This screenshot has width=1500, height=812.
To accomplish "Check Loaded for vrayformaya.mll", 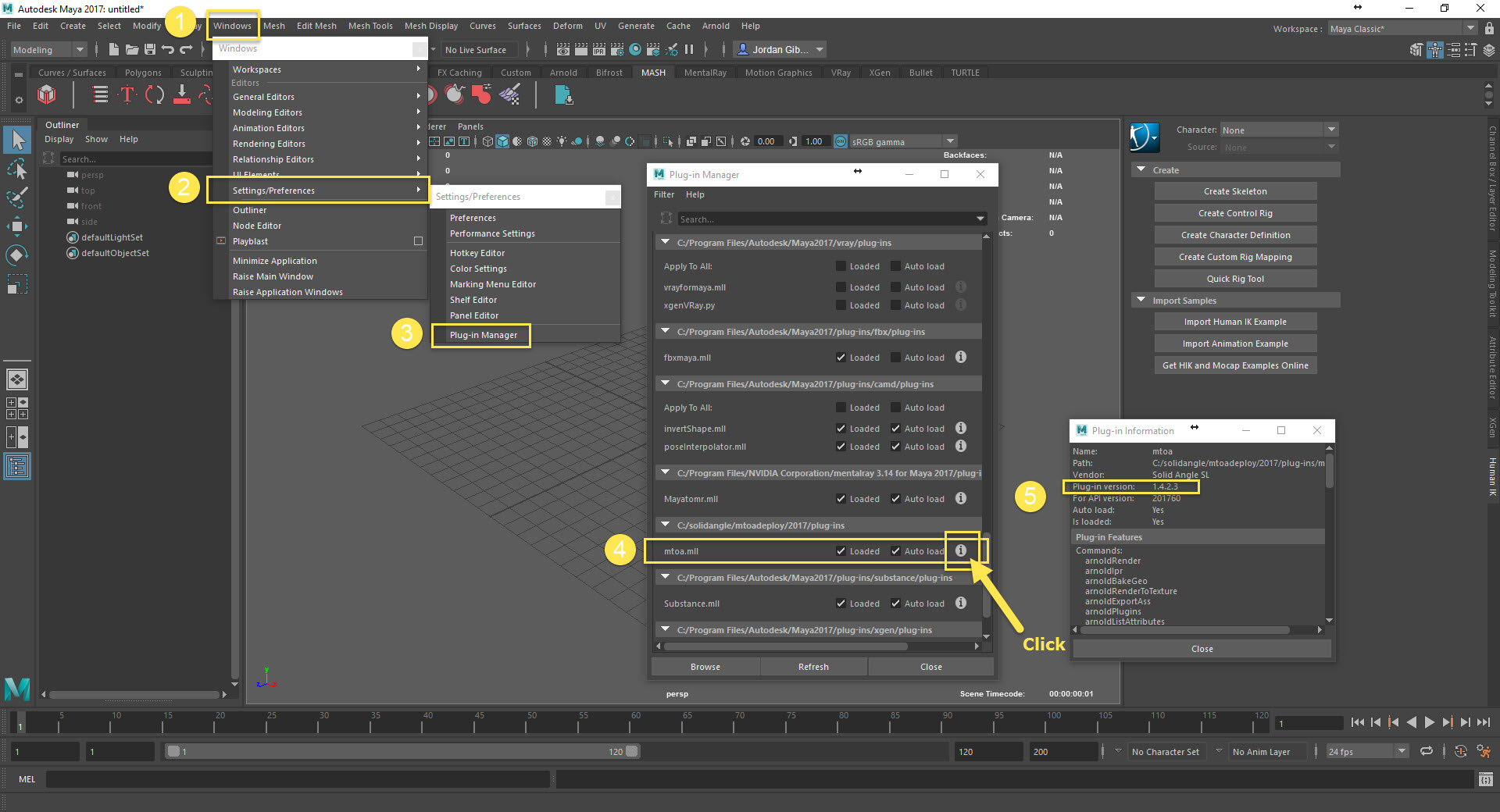I will [x=841, y=287].
